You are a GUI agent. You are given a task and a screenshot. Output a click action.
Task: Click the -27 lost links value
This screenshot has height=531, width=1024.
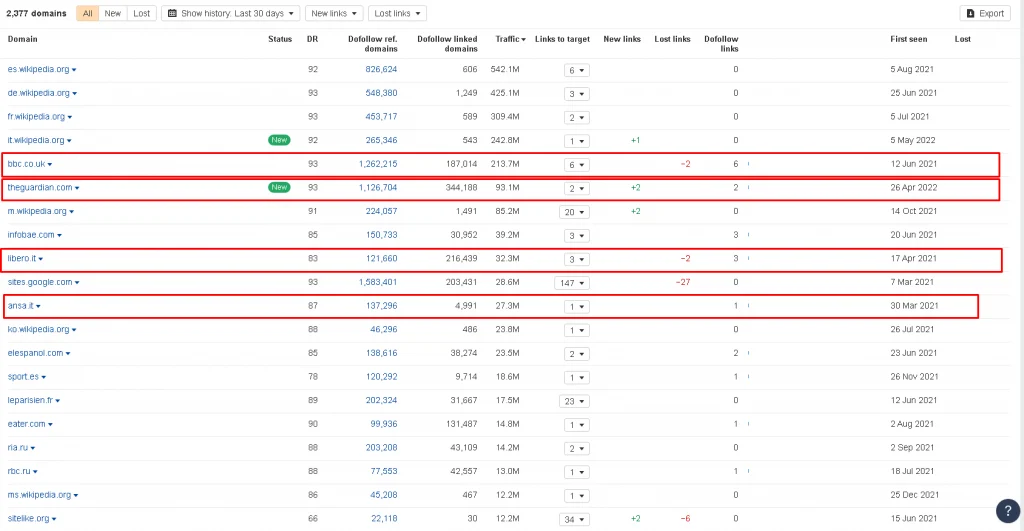(x=682, y=282)
